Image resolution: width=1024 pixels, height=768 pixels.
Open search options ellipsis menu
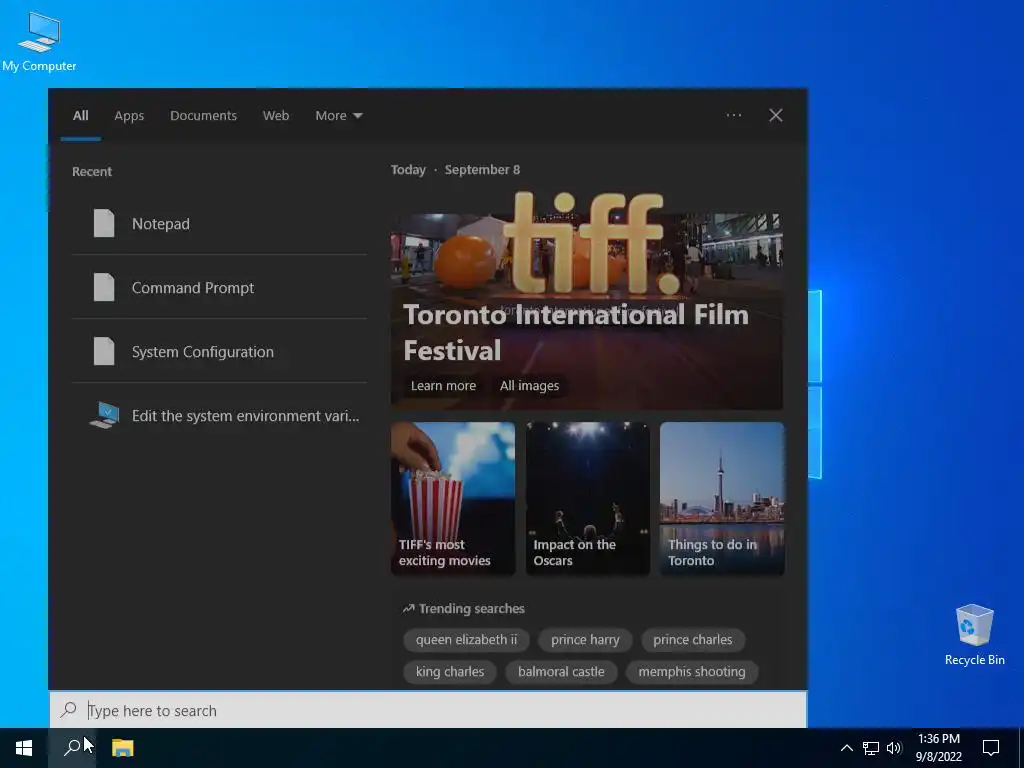pyautogui.click(x=733, y=115)
